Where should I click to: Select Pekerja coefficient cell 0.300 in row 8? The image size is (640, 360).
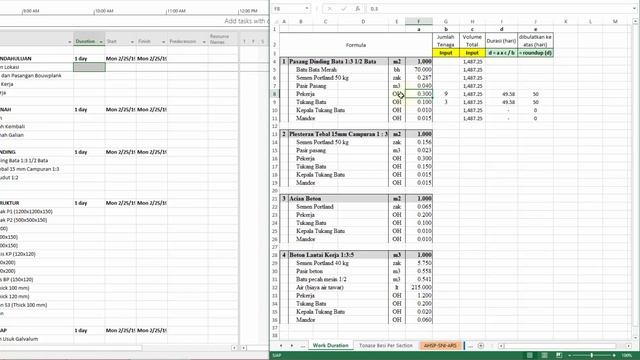pyautogui.click(x=419, y=94)
